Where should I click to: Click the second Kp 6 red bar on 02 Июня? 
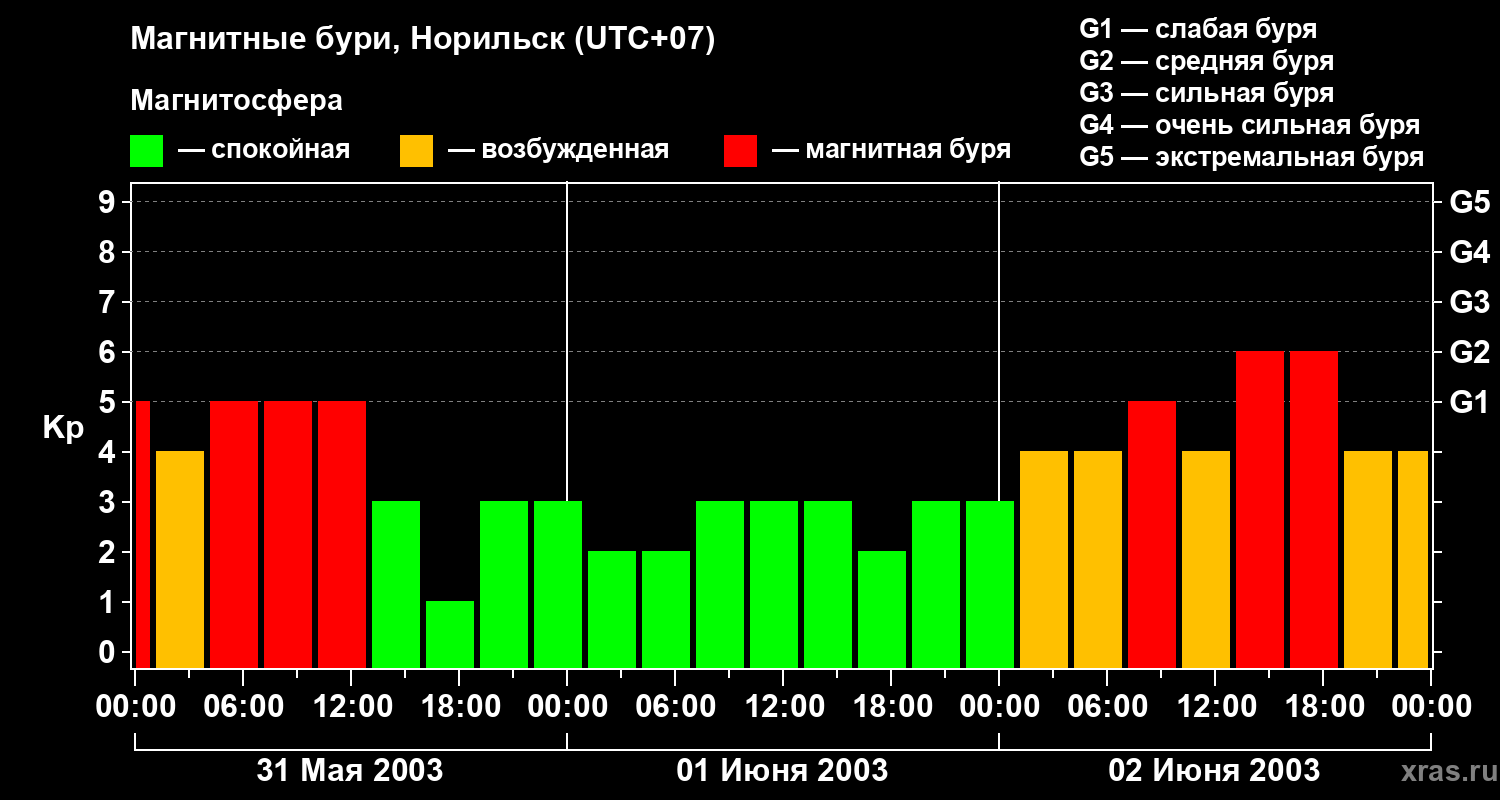1314,509
